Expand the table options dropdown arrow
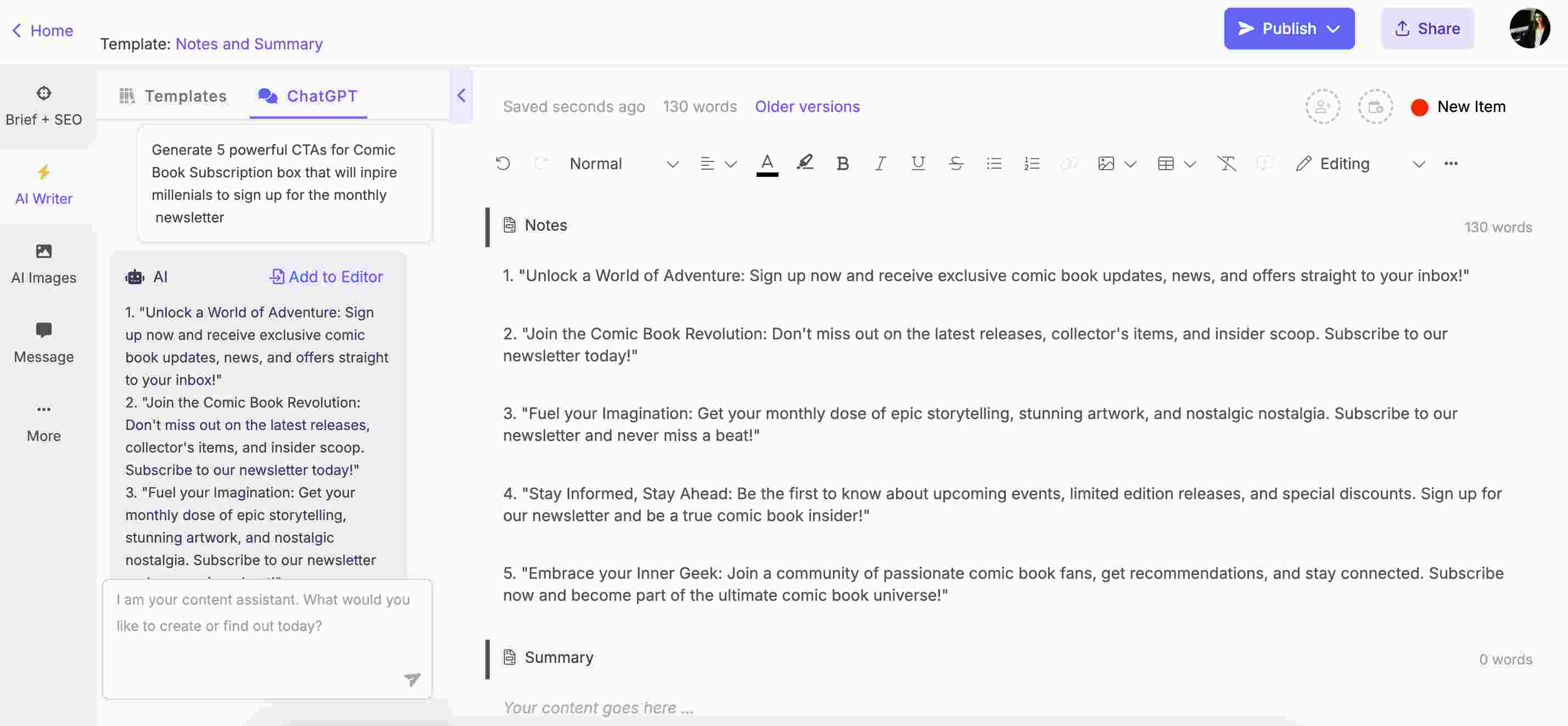The height and width of the screenshot is (726, 1568). 1190,164
